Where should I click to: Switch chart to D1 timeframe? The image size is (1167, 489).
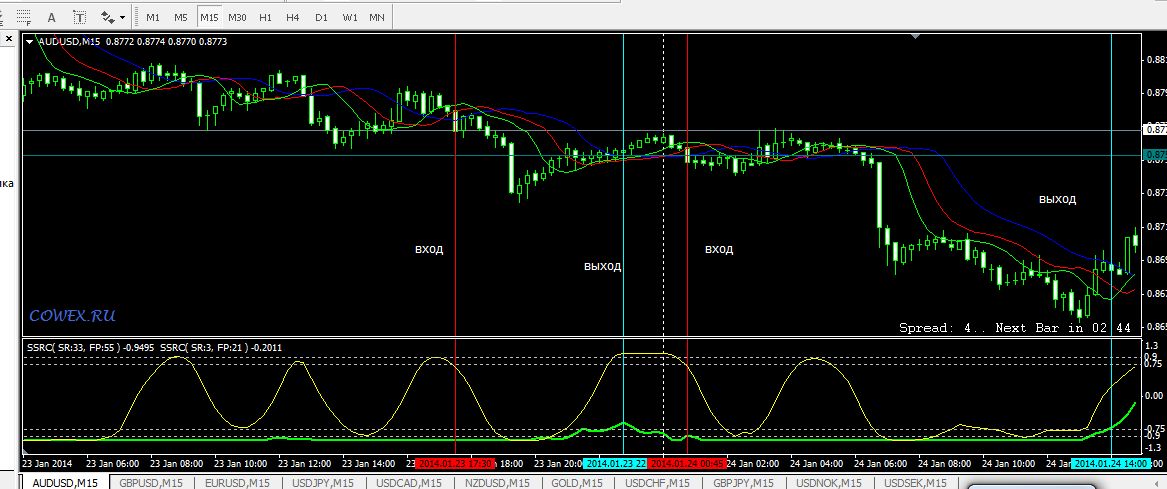point(321,17)
